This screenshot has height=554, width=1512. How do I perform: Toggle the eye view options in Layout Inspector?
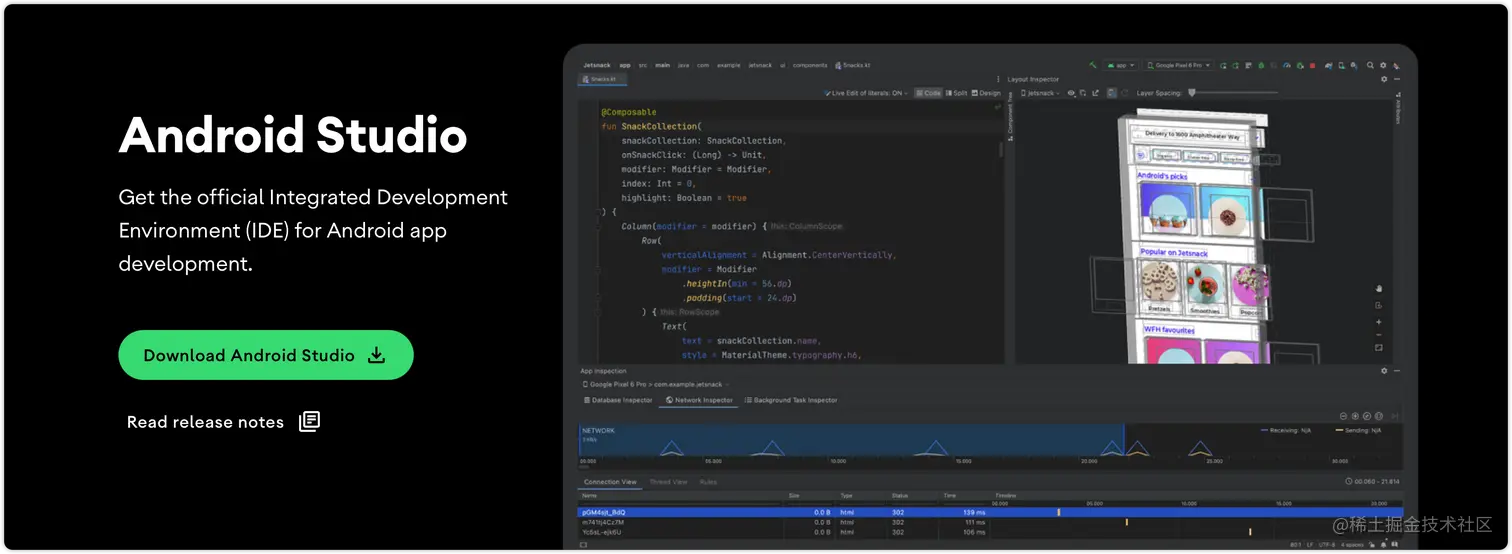(1071, 93)
